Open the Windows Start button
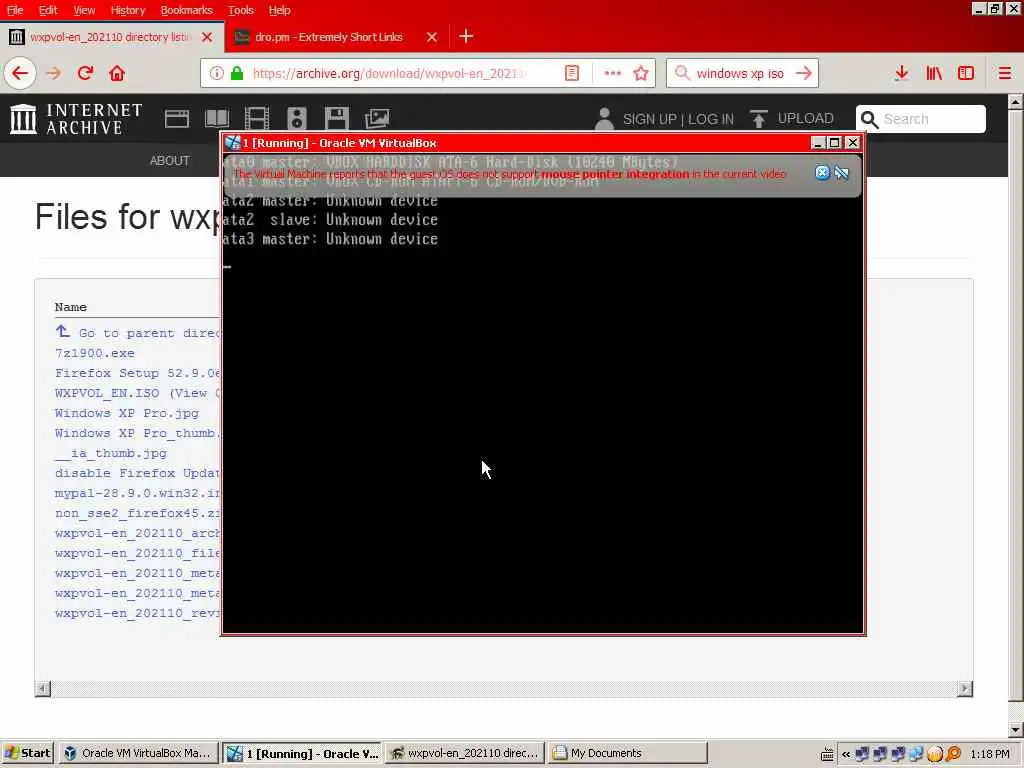This screenshot has height=768, width=1024. [27, 753]
